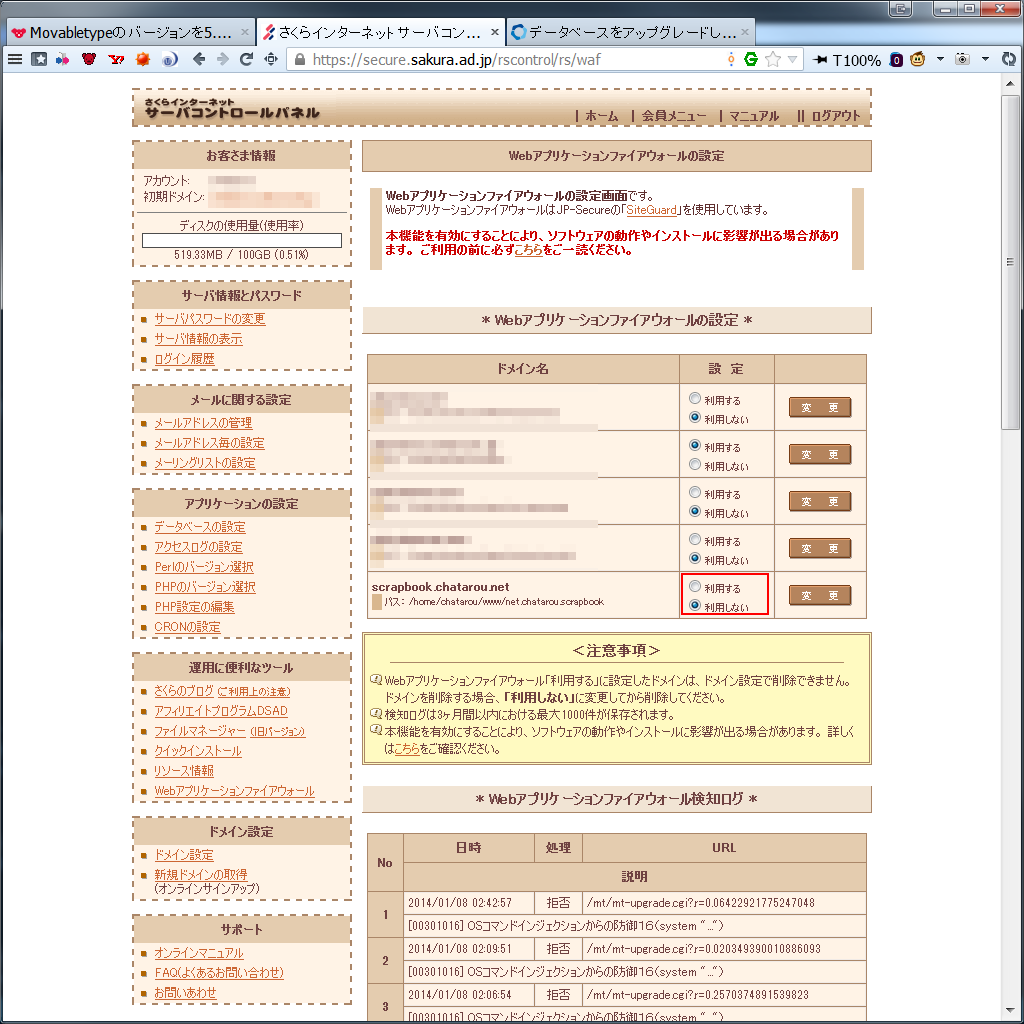
Task: Click the monkey face extension icon
Action: (918, 59)
